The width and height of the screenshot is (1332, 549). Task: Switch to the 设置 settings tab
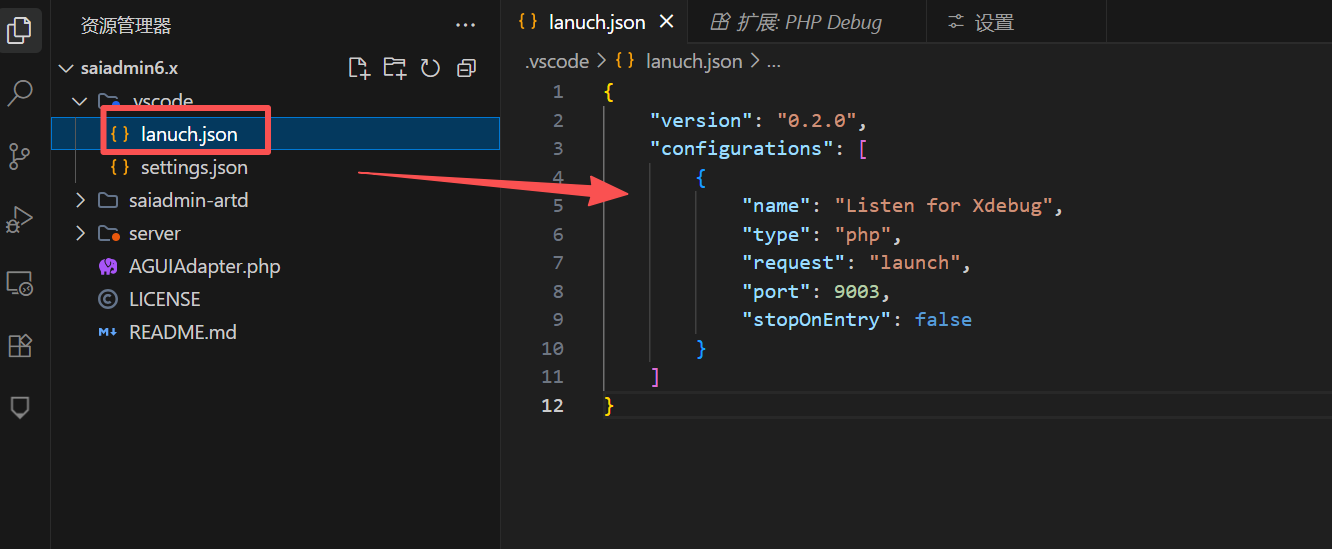coord(982,22)
